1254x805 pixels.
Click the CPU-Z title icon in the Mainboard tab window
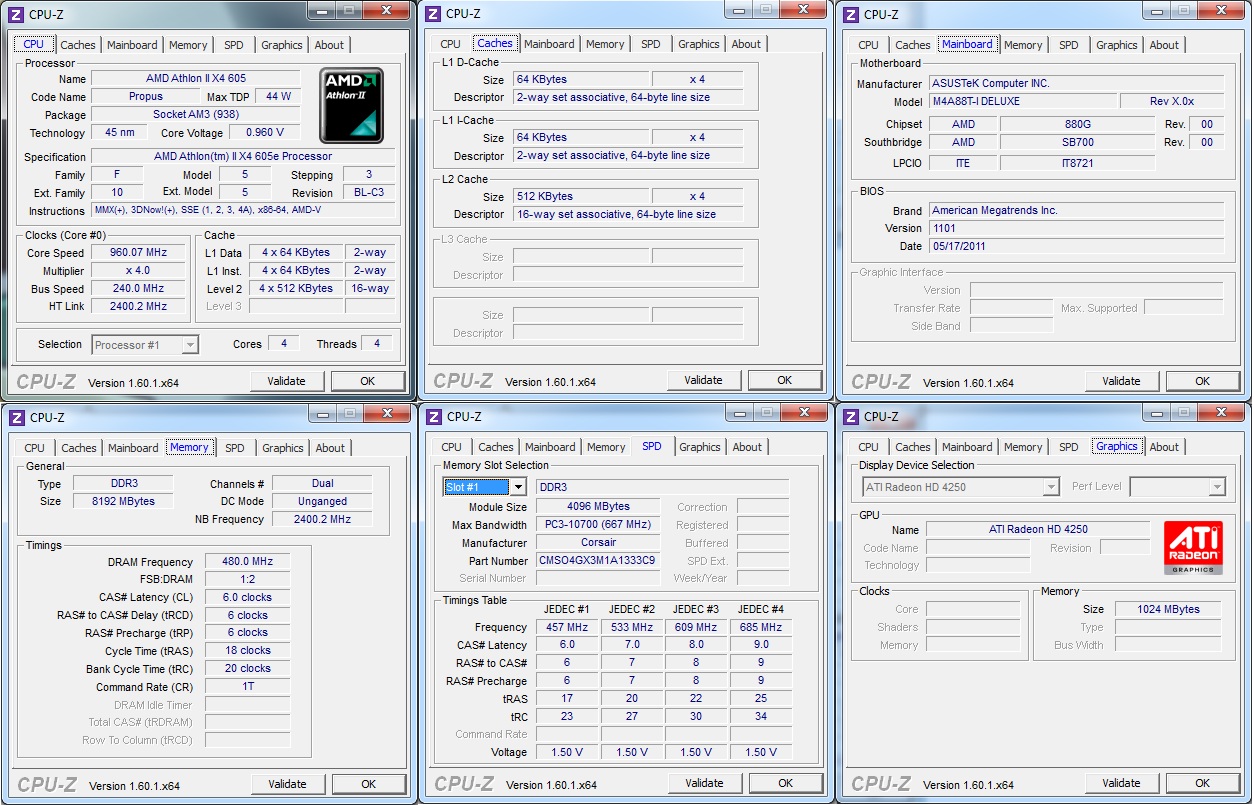pyautogui.click(x=851, y=14)
